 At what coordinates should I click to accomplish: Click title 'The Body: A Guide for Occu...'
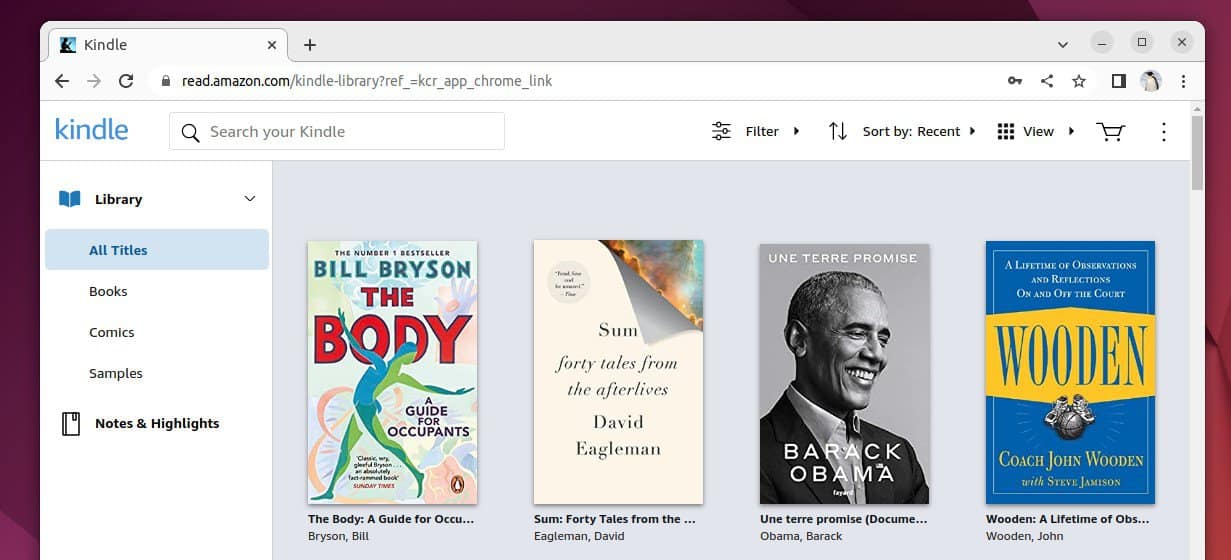pos(391,519)
